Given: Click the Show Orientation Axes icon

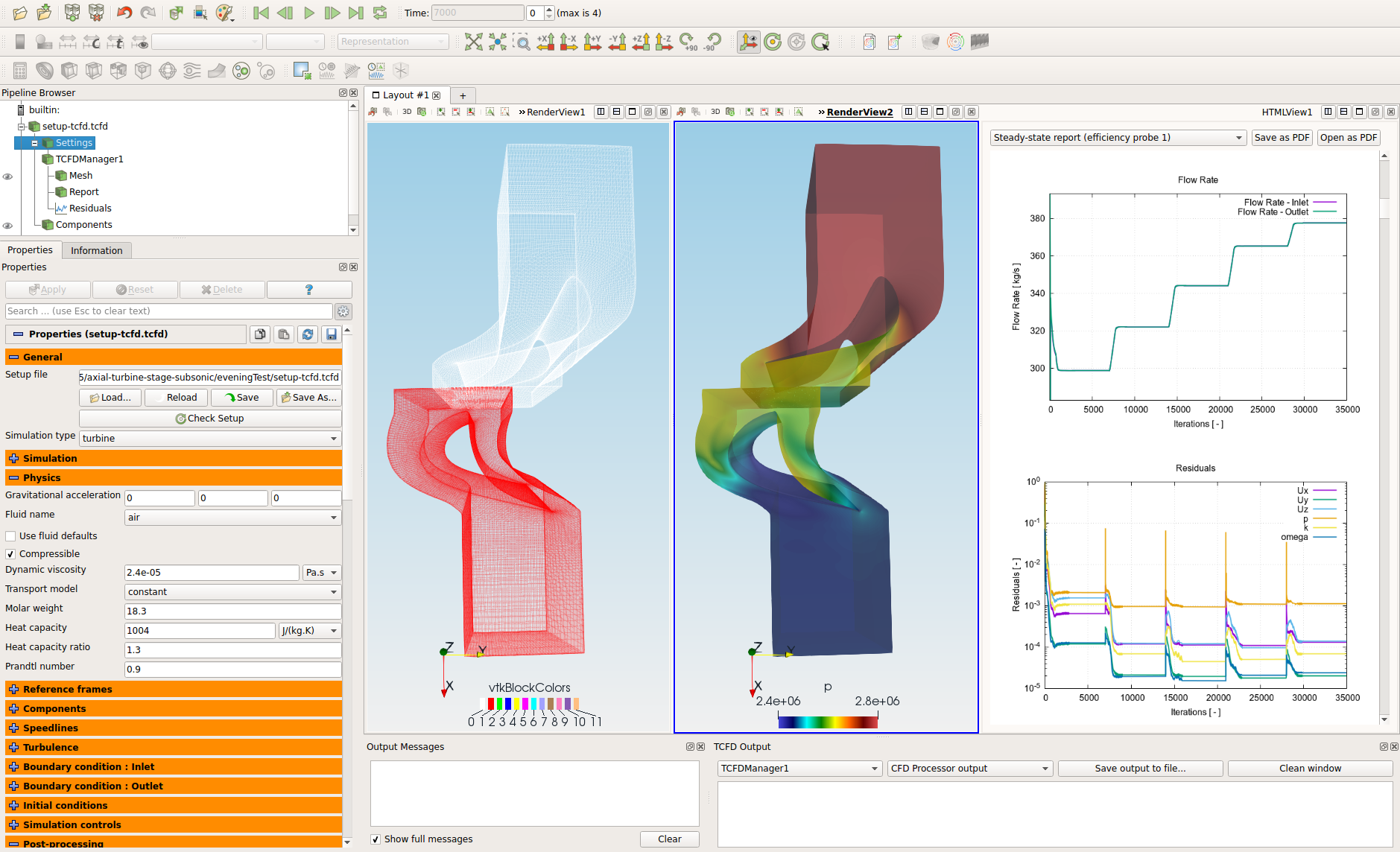Looking at the screenshot, I should 748,42.
